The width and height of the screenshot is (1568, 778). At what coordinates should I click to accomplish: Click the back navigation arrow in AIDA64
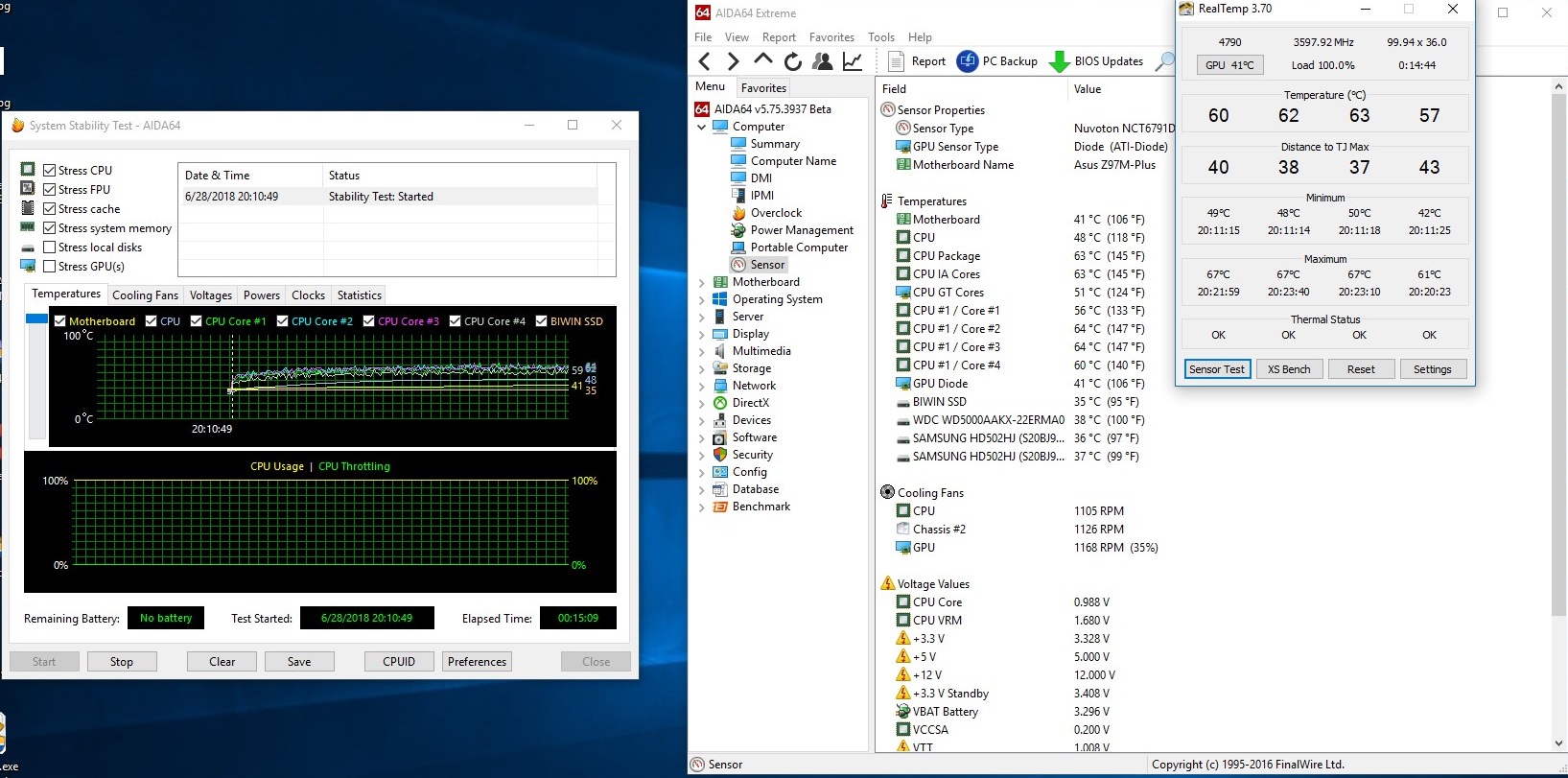click(705, 61)
